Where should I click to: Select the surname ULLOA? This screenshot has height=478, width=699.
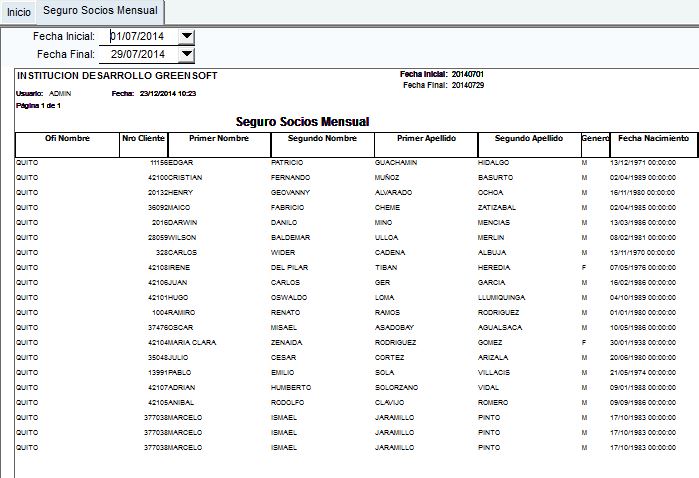[387, 238]
